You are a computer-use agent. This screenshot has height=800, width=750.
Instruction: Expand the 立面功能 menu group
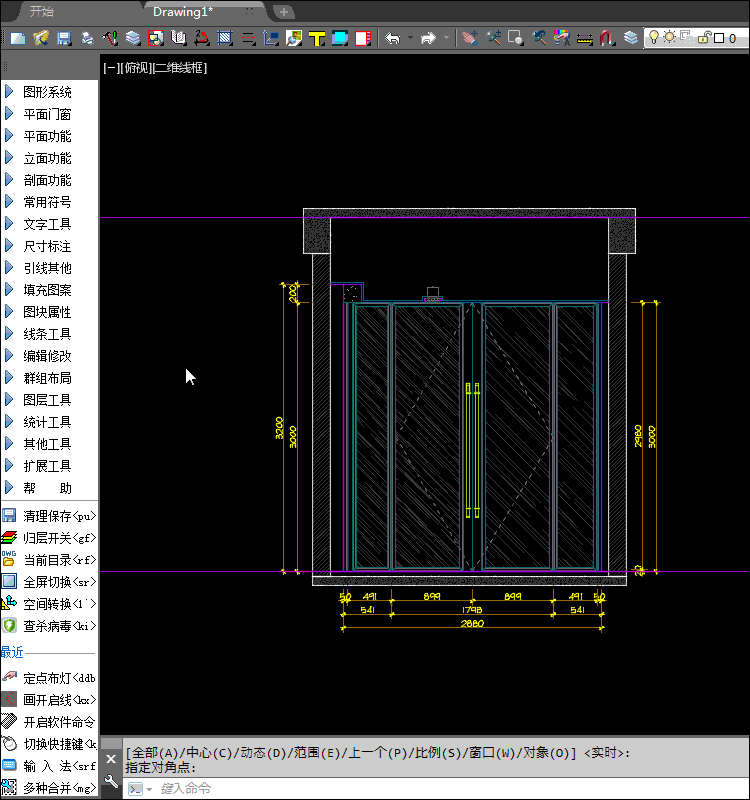pyautogui.click(x=49, y=158)
